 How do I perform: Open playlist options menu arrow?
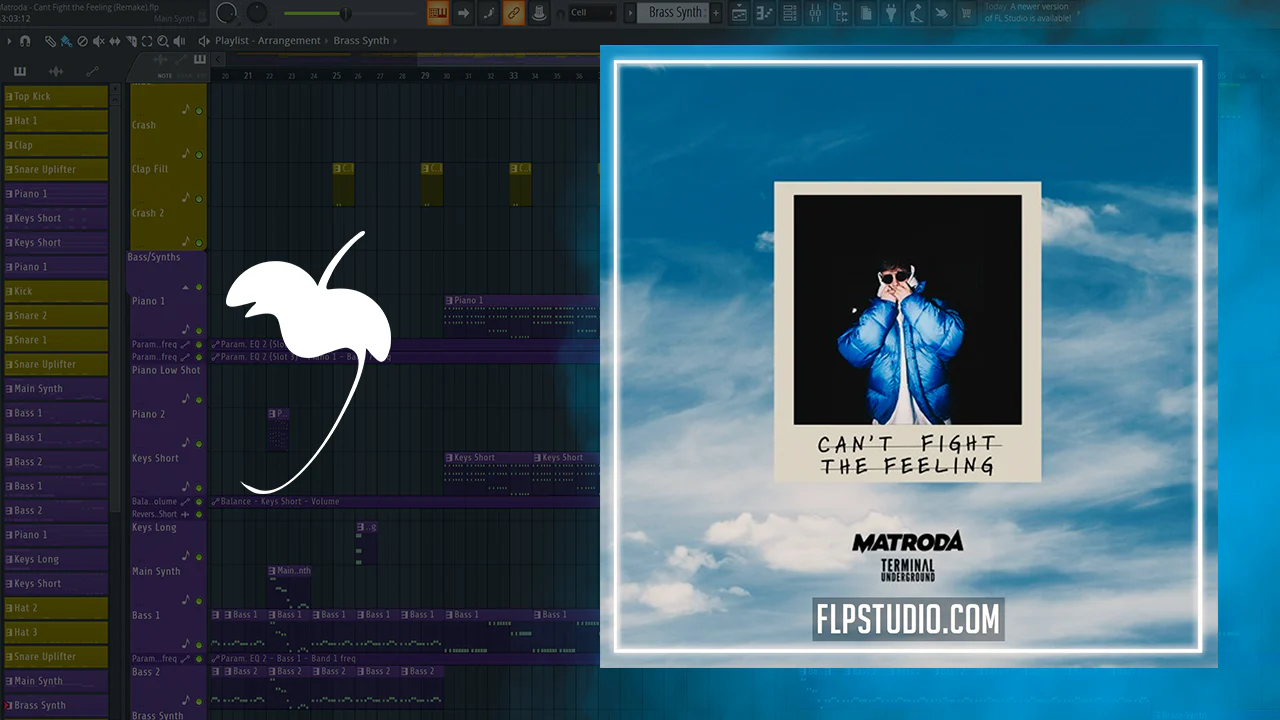pos(10,41)
